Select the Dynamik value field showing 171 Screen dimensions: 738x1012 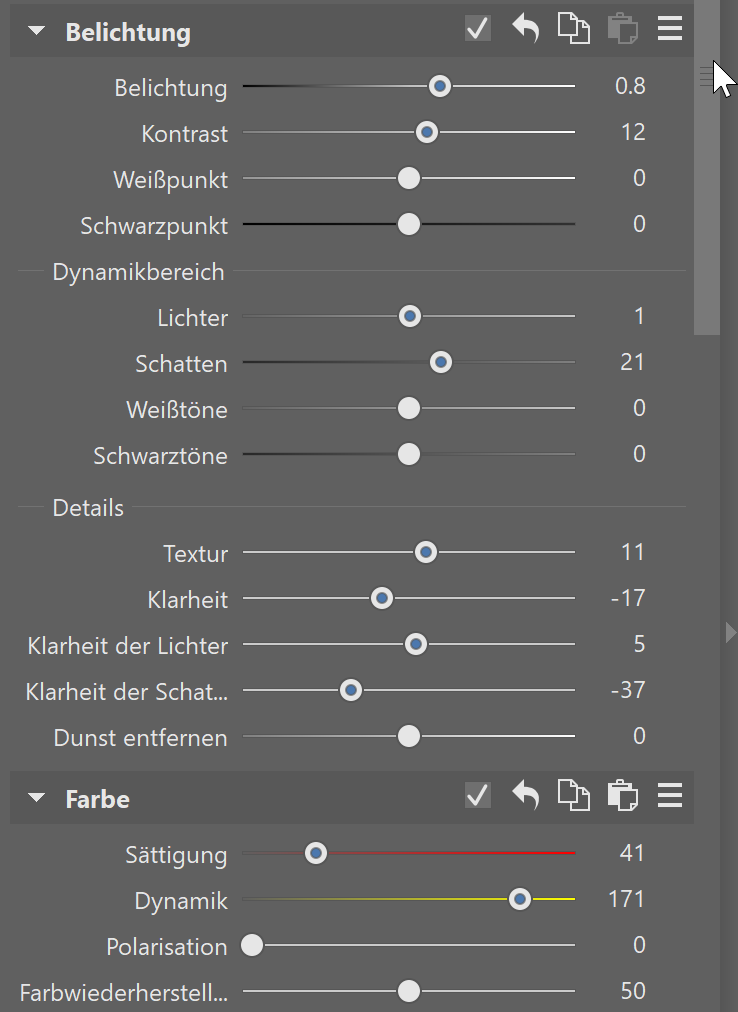[x=626, y=899]
